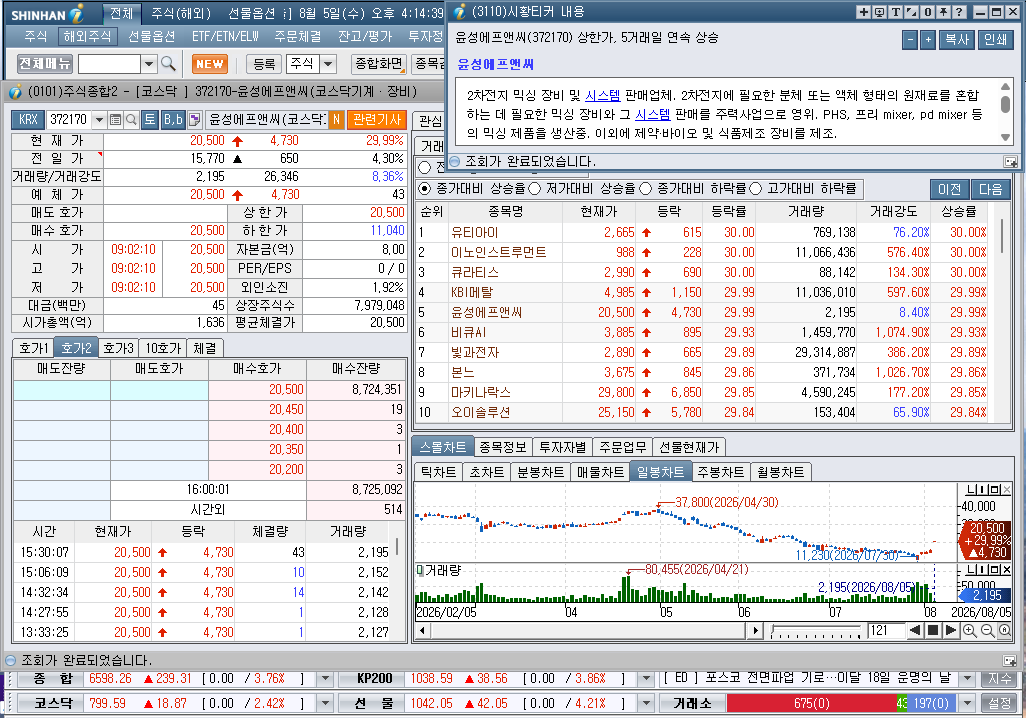
Task: Open the 종합 index selector dropdown
Action: (325, 679)
